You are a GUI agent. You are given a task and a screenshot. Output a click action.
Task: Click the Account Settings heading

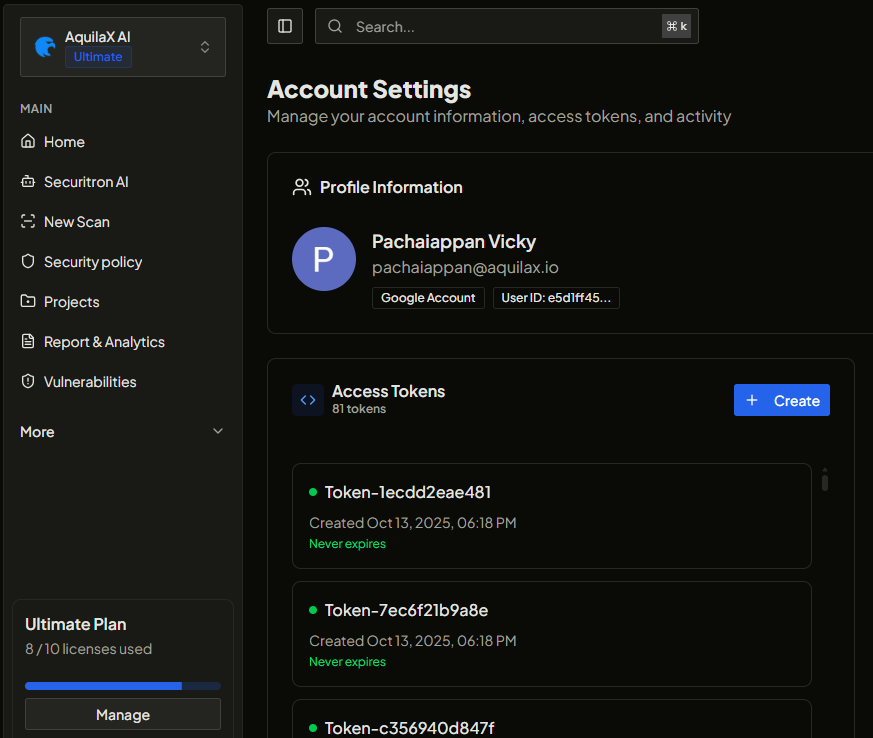tap(369, 90)
